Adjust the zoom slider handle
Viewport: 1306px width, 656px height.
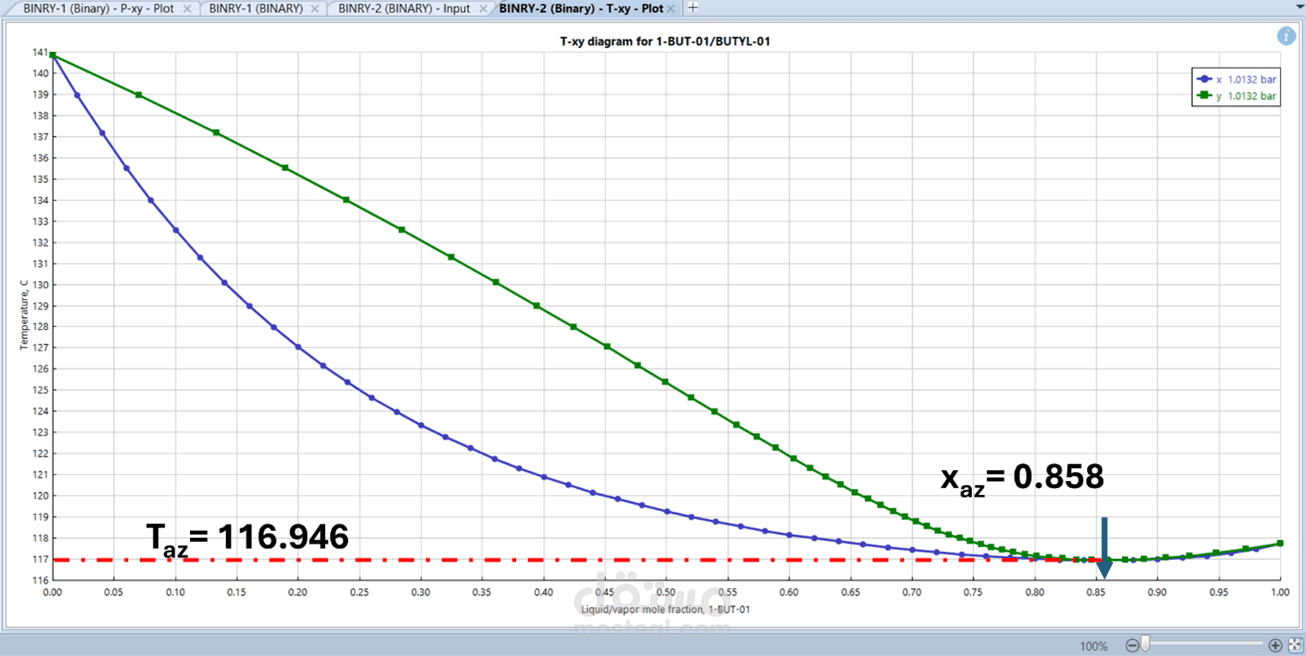[1145, 645]
